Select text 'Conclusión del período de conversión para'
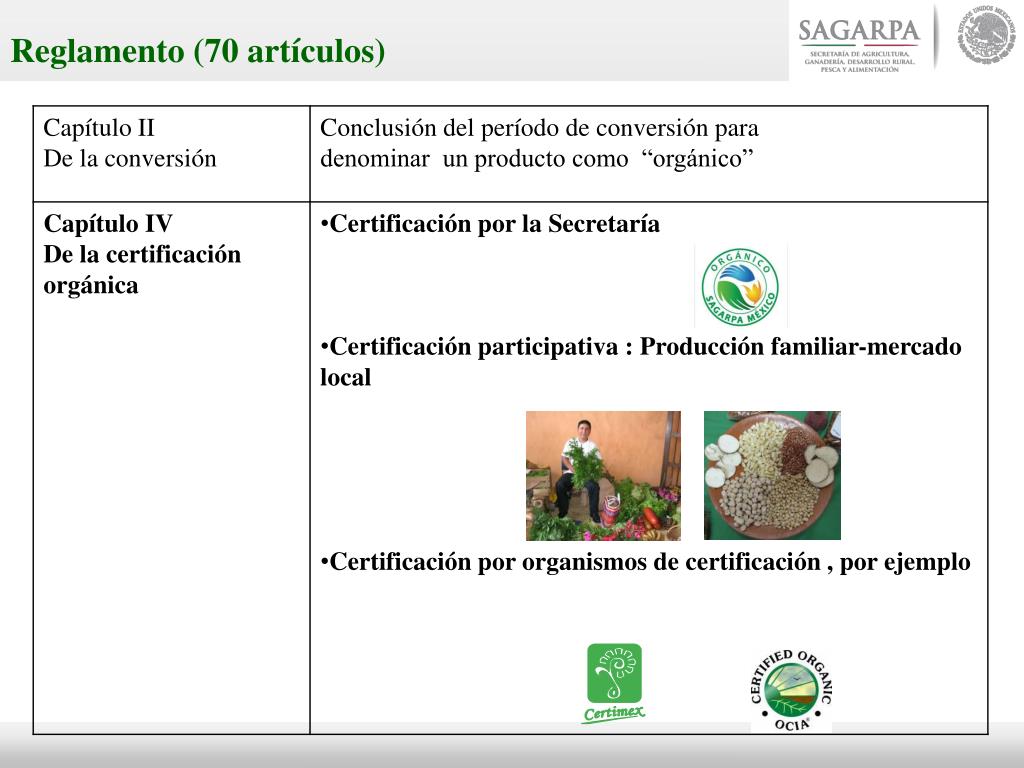The height and width of the screenshot is (768, 1024). (x=539, y=129)
